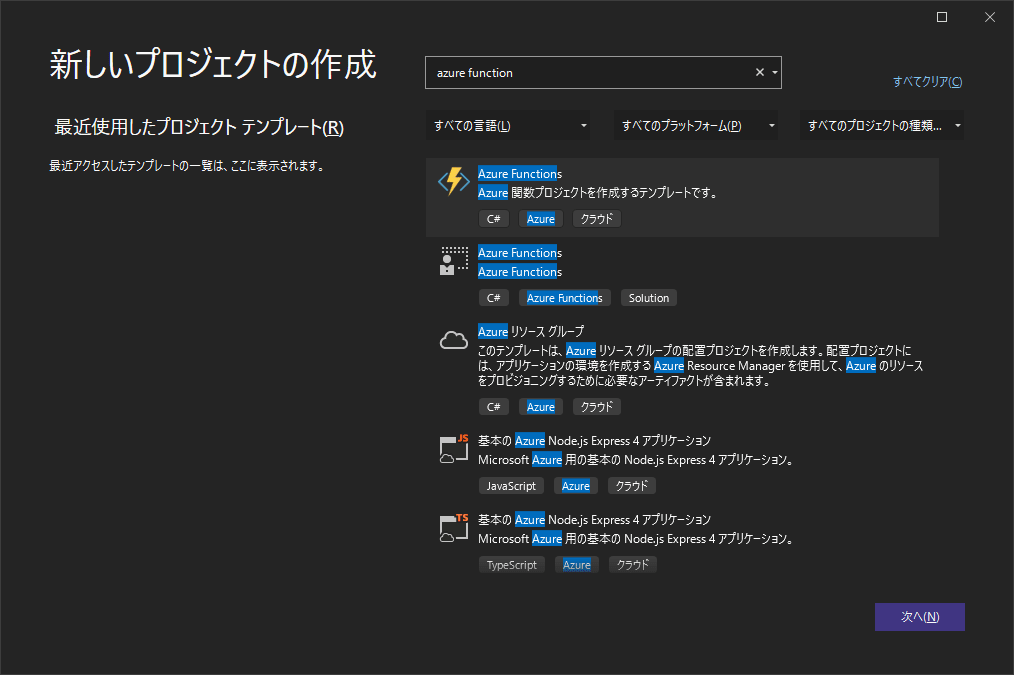1014x675 pixels.
Task: Clear the search box with X icon
Action: click(x=760, y=72)
